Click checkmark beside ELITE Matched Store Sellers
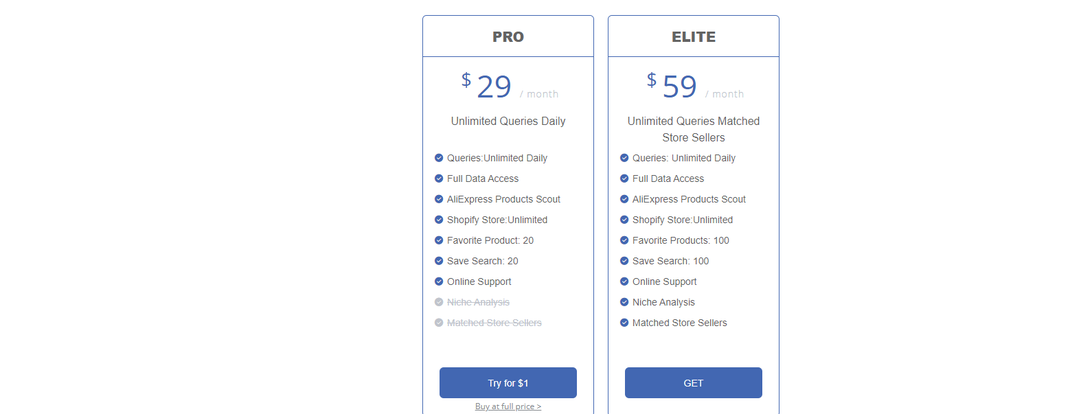This screenshot has height=414, width=1070. [x=624, y=323]
